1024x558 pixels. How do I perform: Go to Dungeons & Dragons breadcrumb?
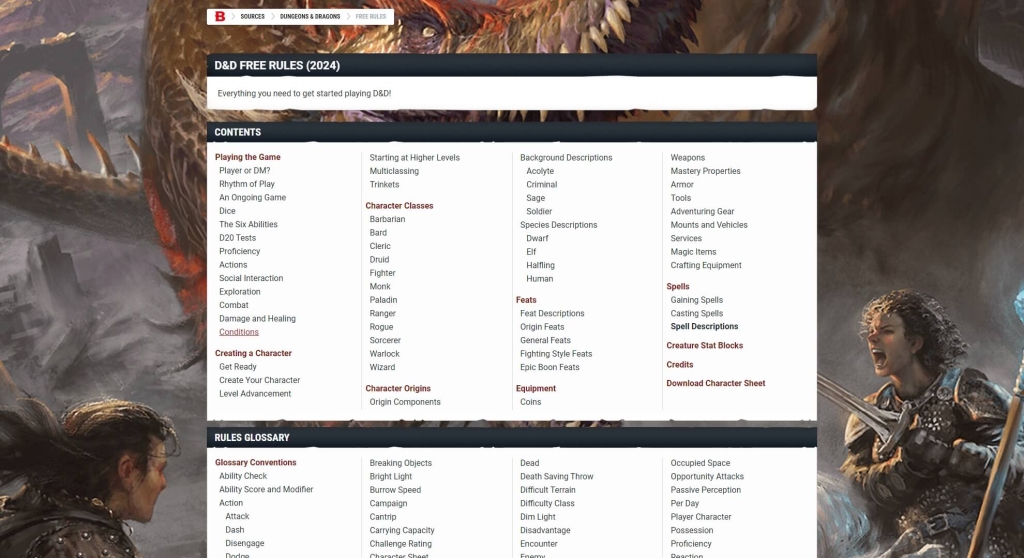click(310, 17)
